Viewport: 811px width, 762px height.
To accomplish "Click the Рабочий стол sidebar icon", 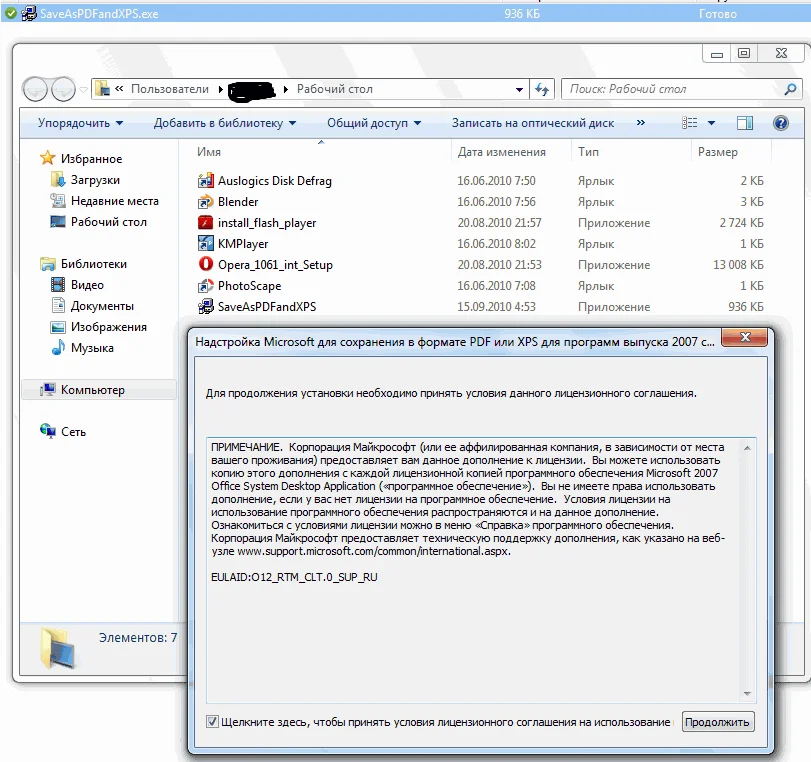I will (x=57, y=221).
